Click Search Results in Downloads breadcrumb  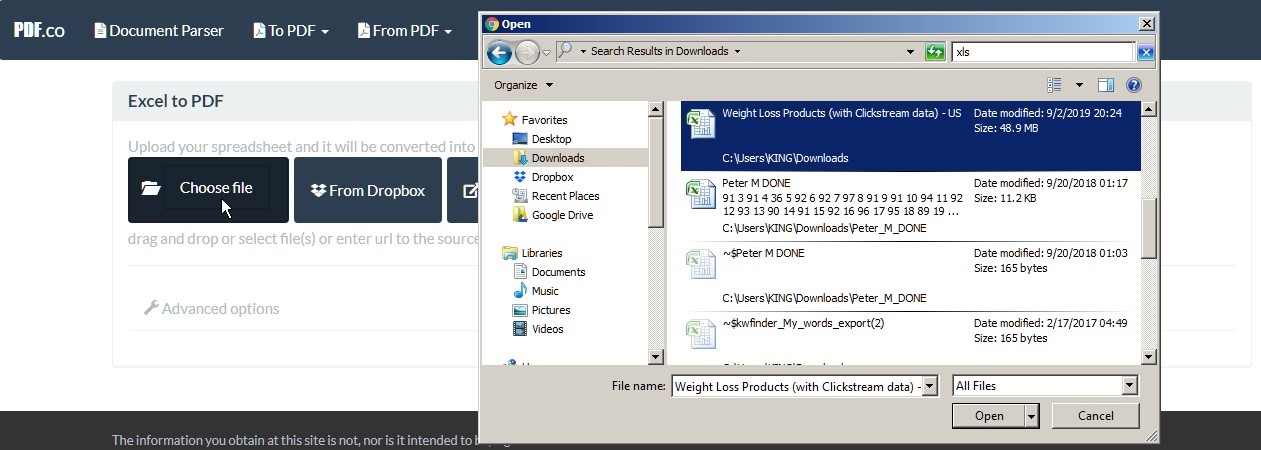tap(659, 51)
